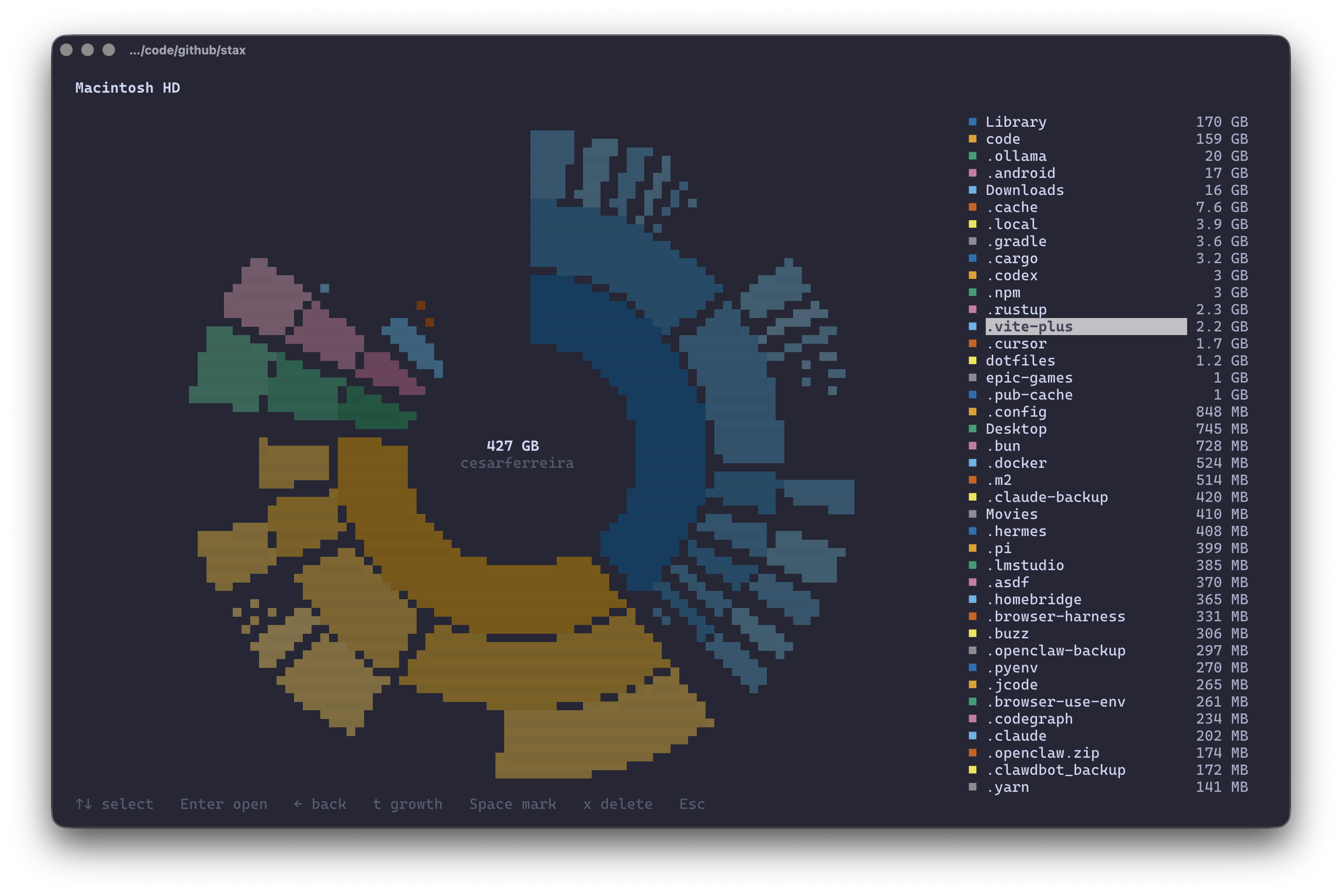Click the green swatch beside .ollama
The image size is (1342, 896).
click(x=972, y=156)
